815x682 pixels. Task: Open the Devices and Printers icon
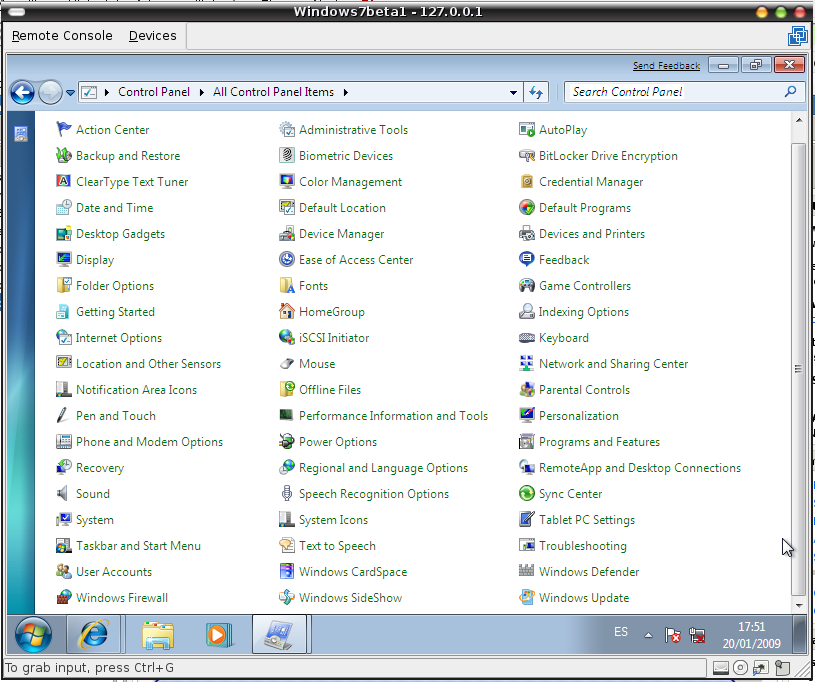527,233
